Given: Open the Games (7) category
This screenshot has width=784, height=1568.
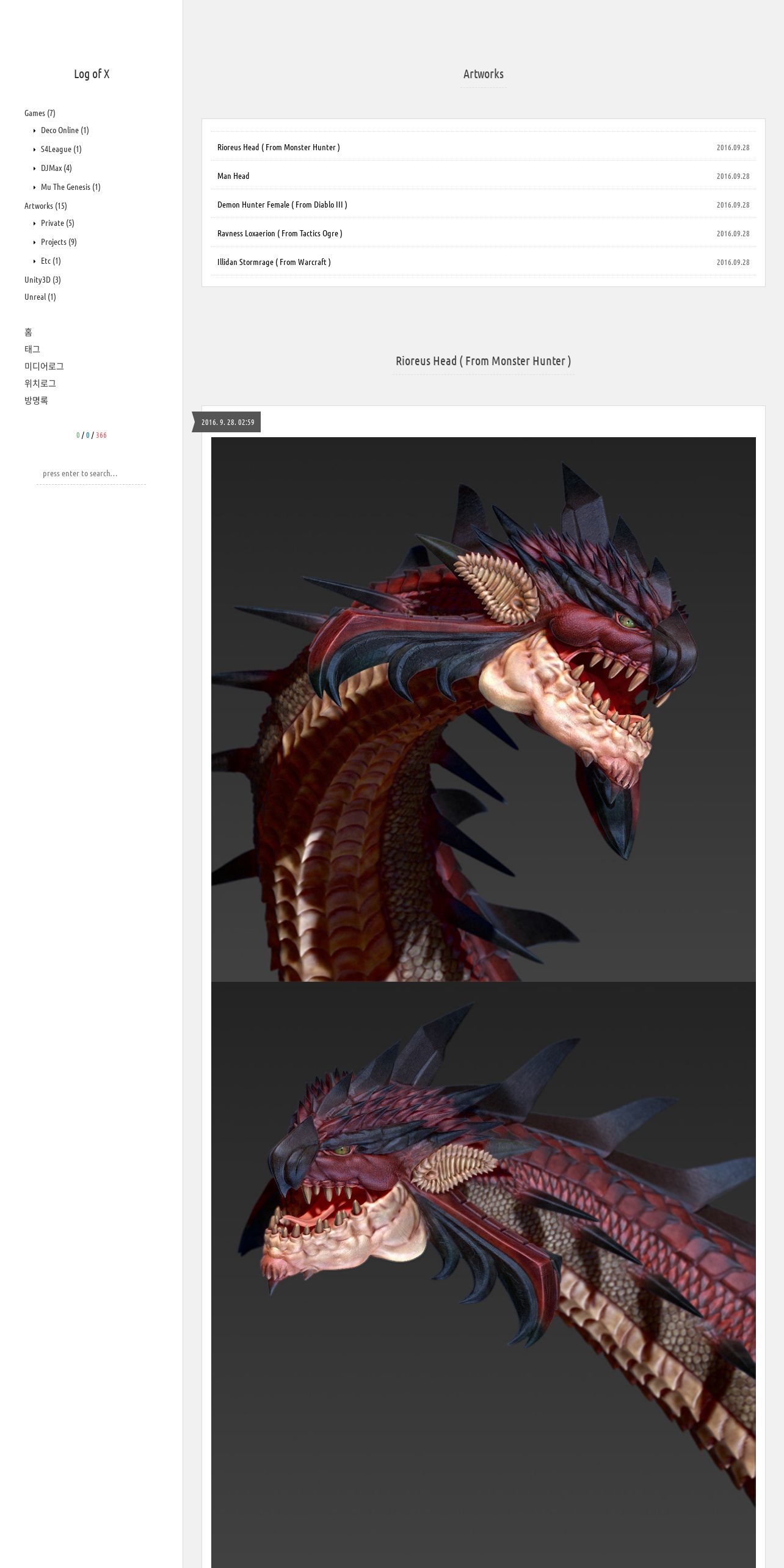Looking at the screenshot, I should point(40,113).
